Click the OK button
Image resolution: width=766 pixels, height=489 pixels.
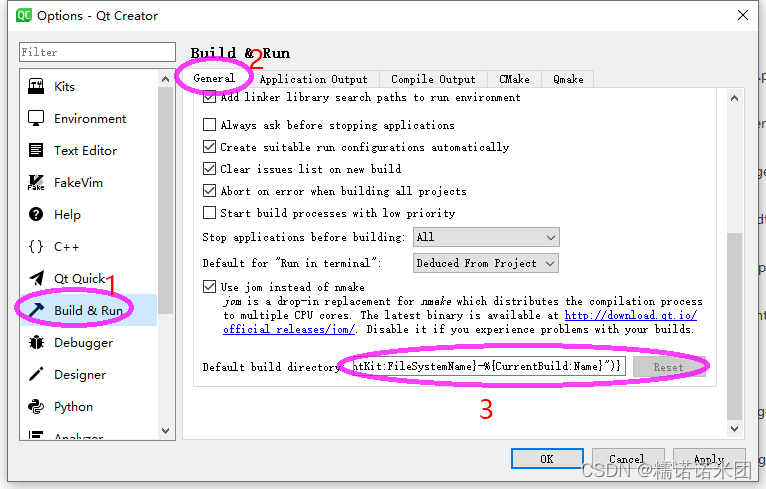[x=547, y=459]
